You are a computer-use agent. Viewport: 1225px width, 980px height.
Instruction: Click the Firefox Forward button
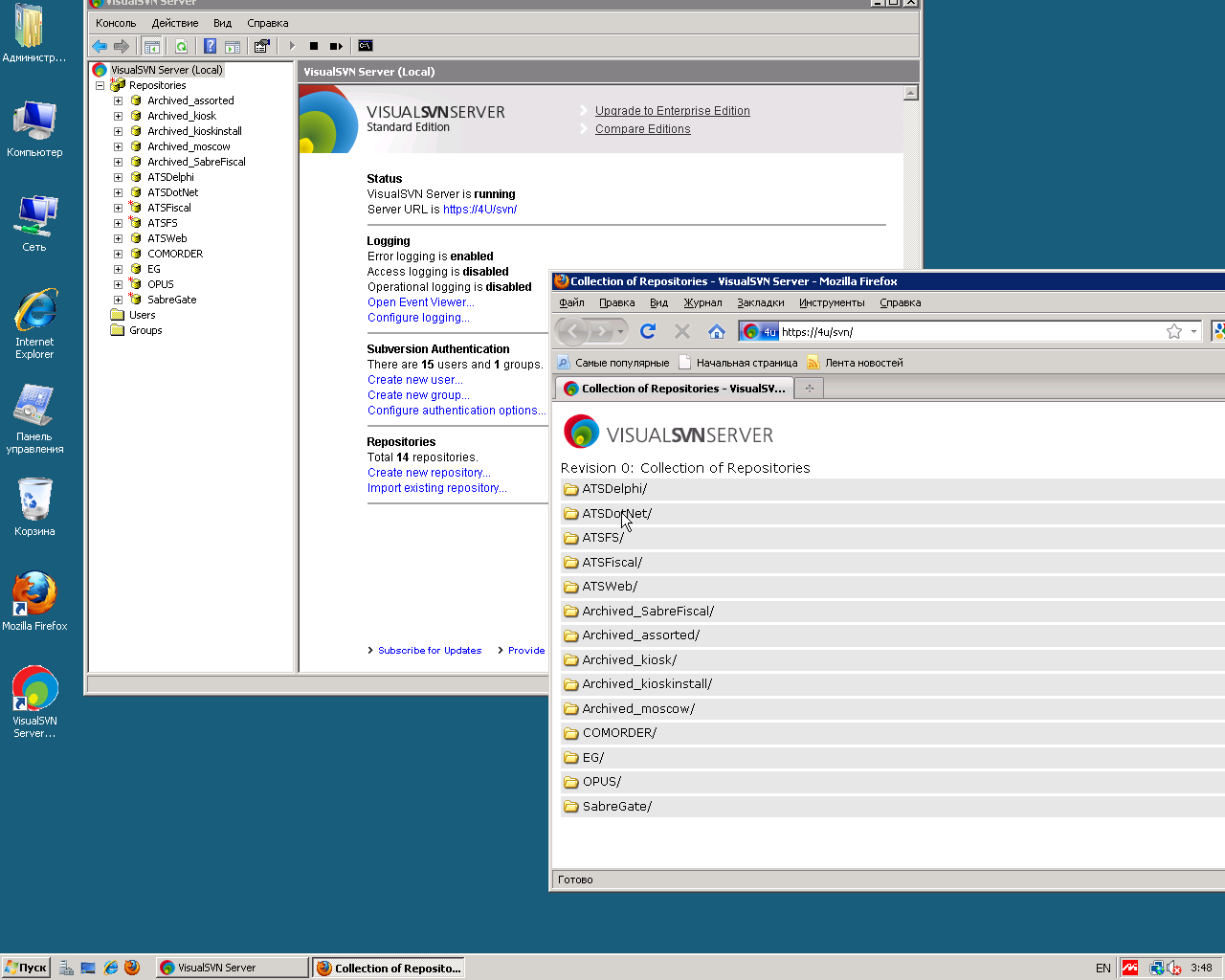click(601, 331)
